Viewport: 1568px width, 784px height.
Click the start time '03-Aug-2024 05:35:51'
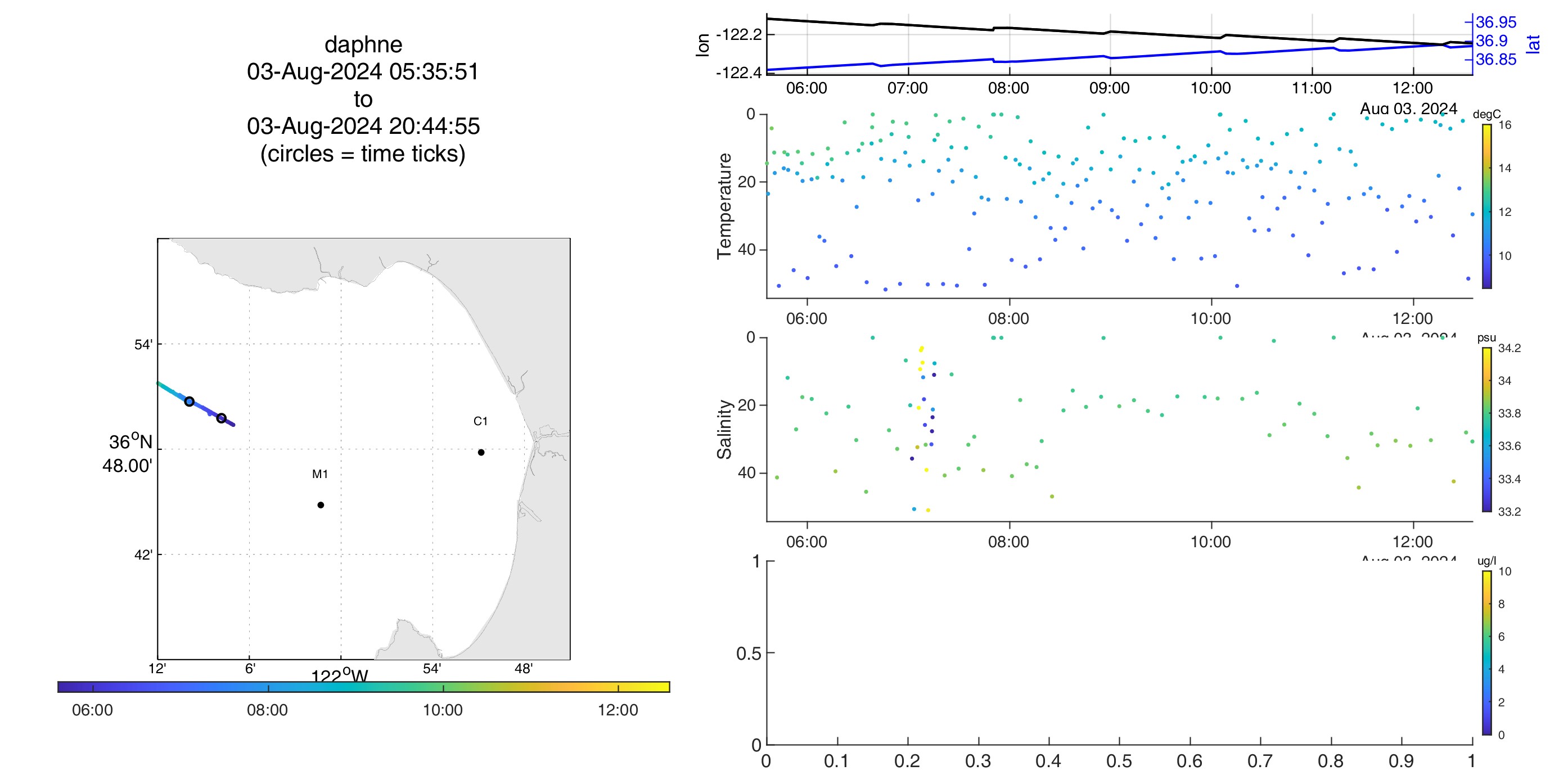(363, 72)
